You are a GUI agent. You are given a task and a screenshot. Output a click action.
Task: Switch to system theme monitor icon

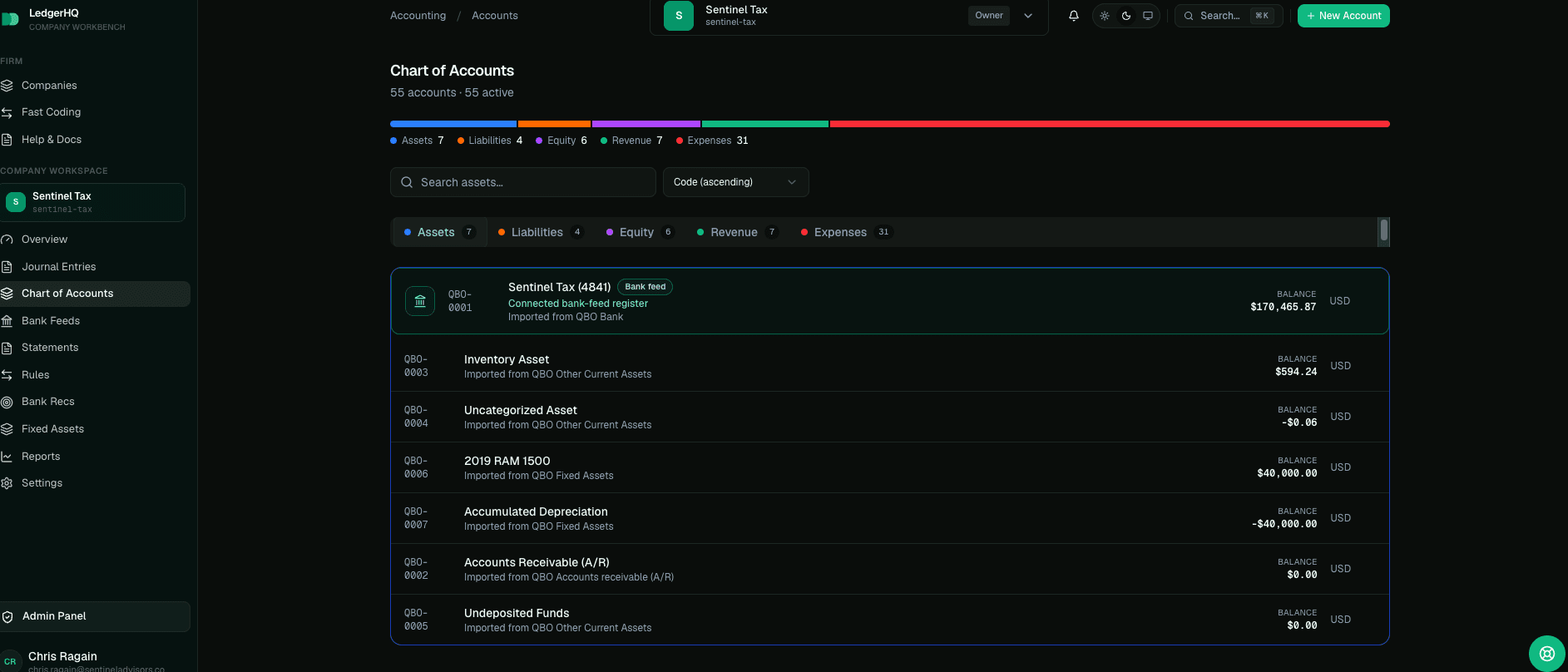pyautogui.click(x=1148, y=16)
